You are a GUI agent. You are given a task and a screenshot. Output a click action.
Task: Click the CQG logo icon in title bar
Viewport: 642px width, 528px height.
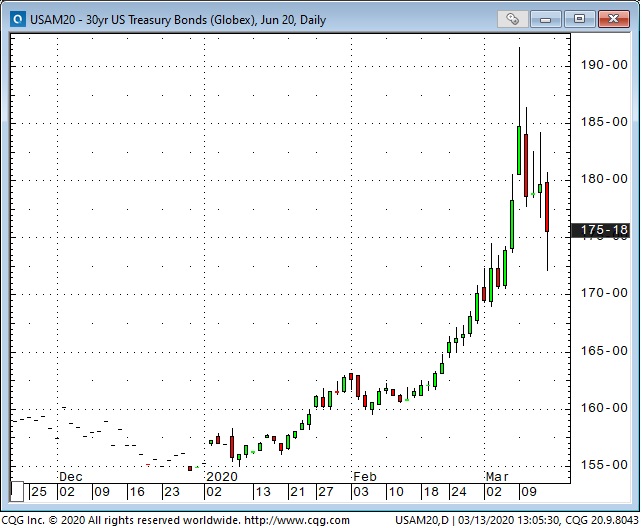pos(18,19)
